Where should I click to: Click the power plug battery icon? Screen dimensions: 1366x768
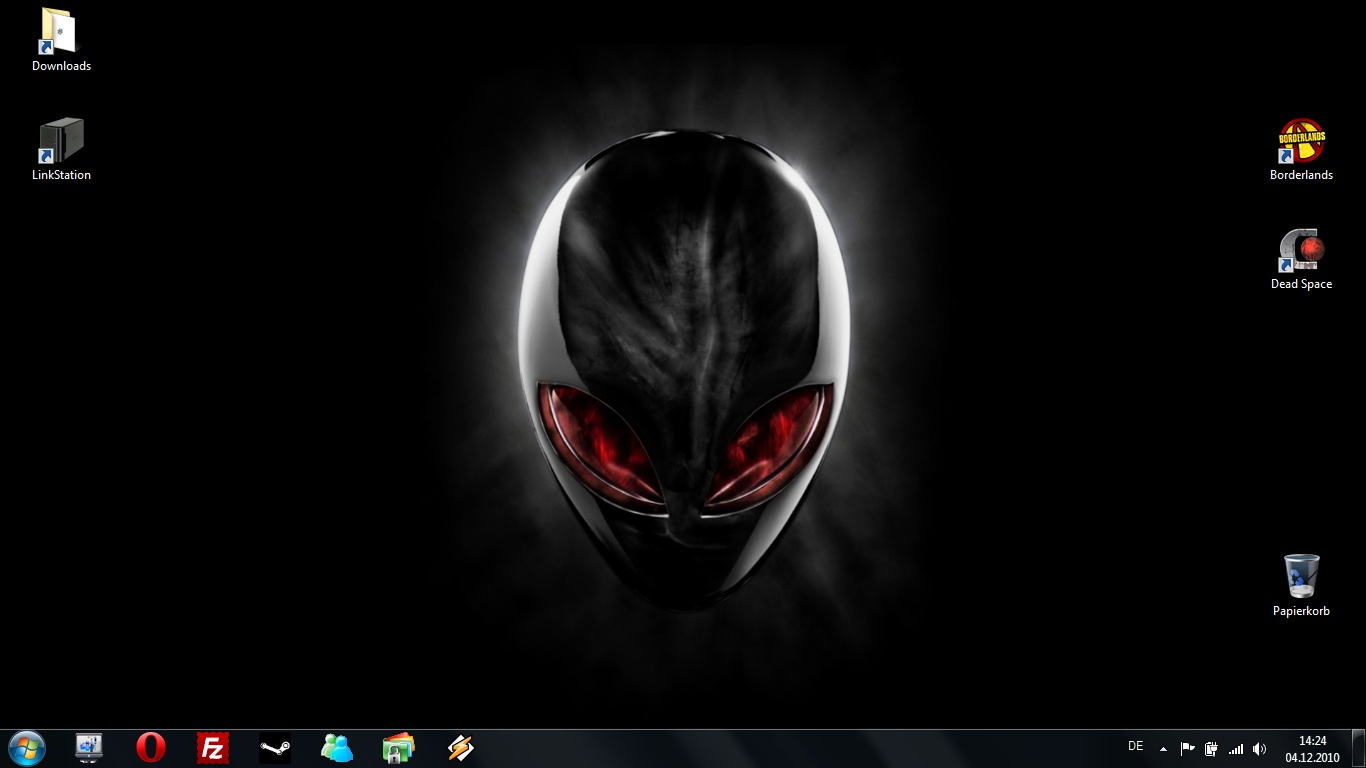click(x=1211, y=748)
